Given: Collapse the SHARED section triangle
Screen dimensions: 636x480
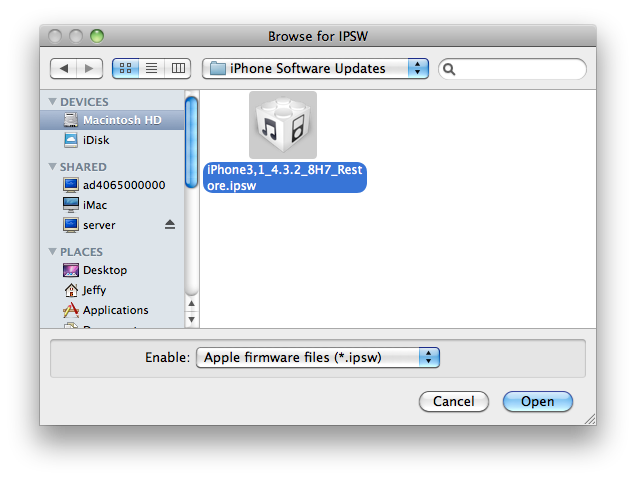Looking at the screenshot, I should (52, 167).
